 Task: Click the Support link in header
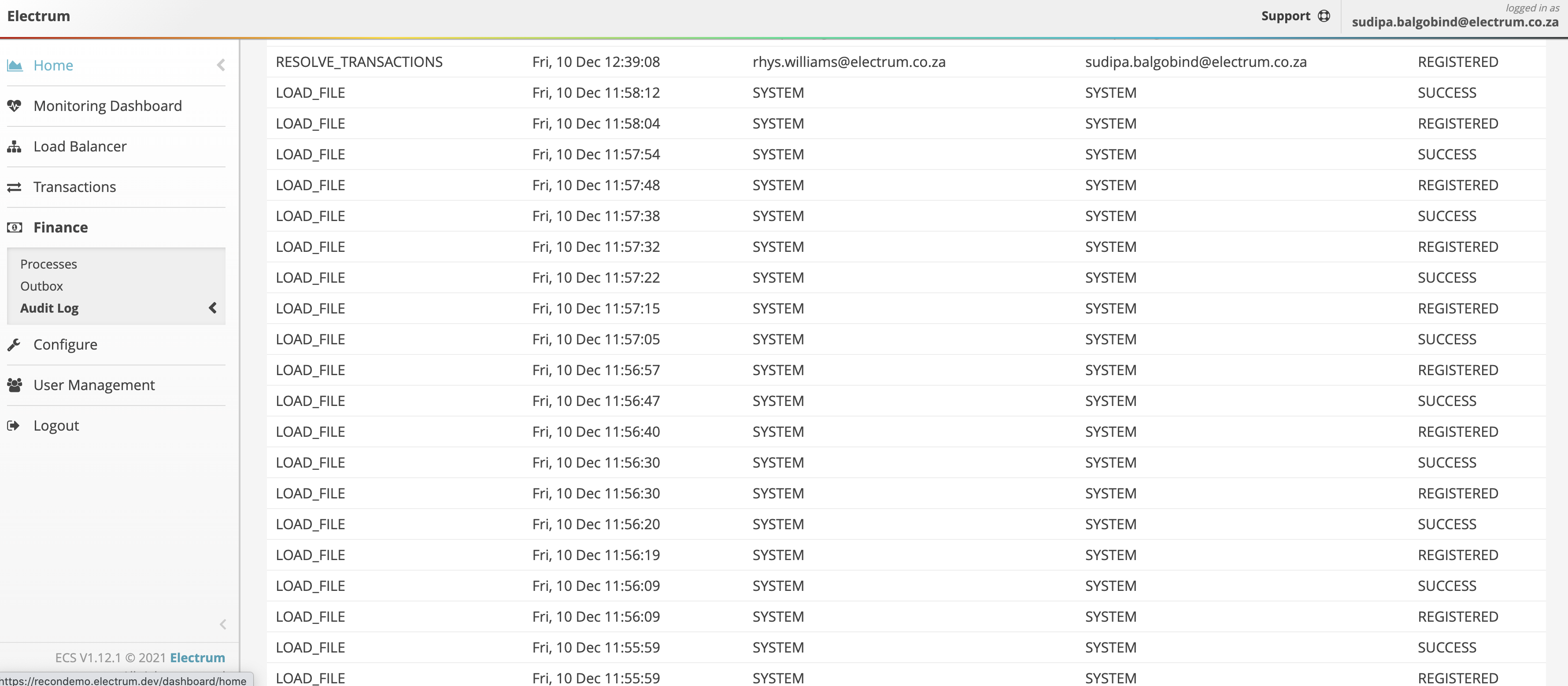[x=1285, y=16]
